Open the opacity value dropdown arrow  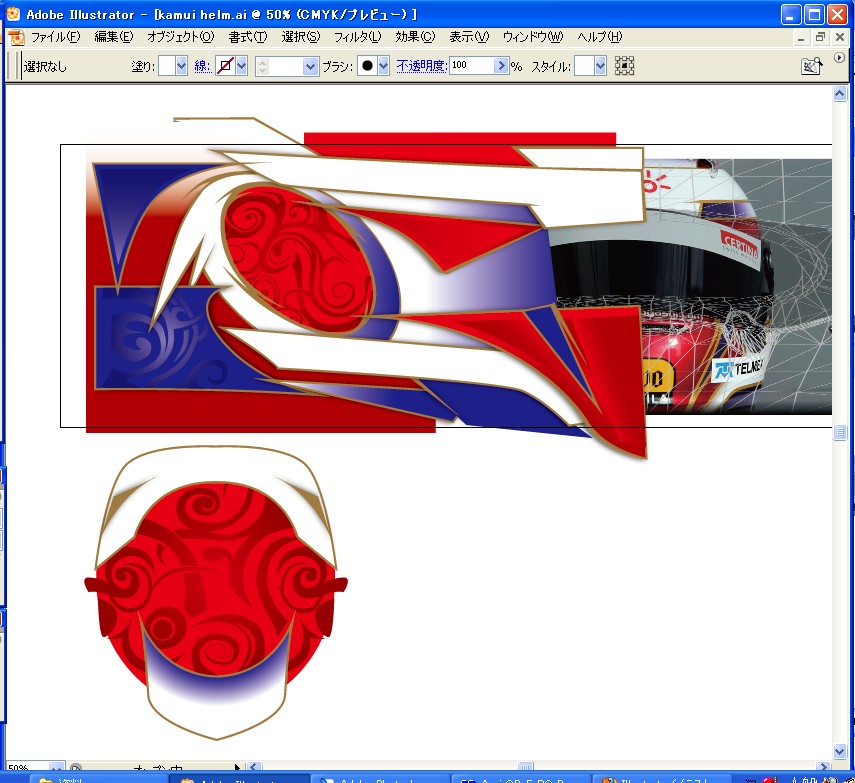pos(502,65)
